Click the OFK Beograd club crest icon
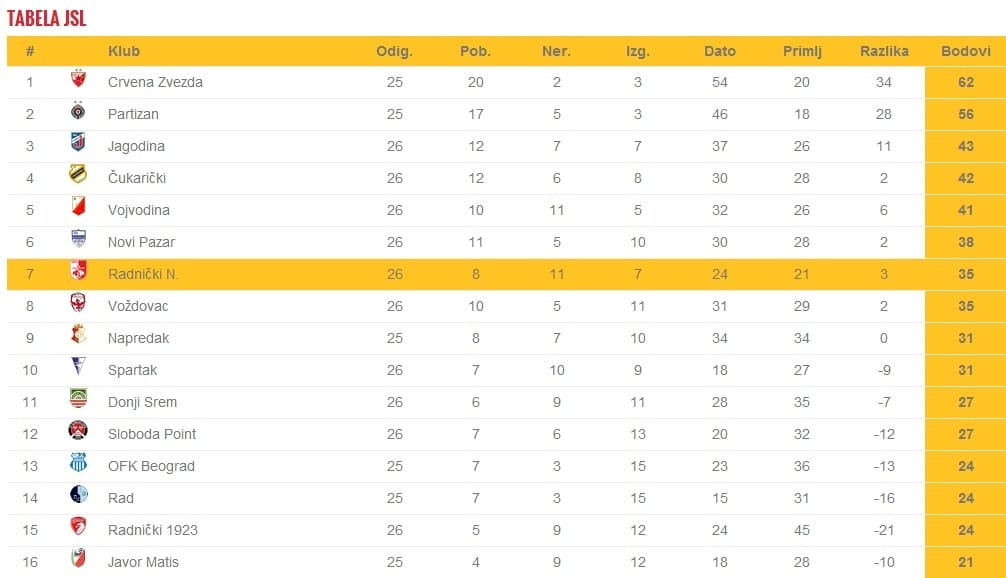Viewport: 1006px width, 578px height. [x=78, y=463]
